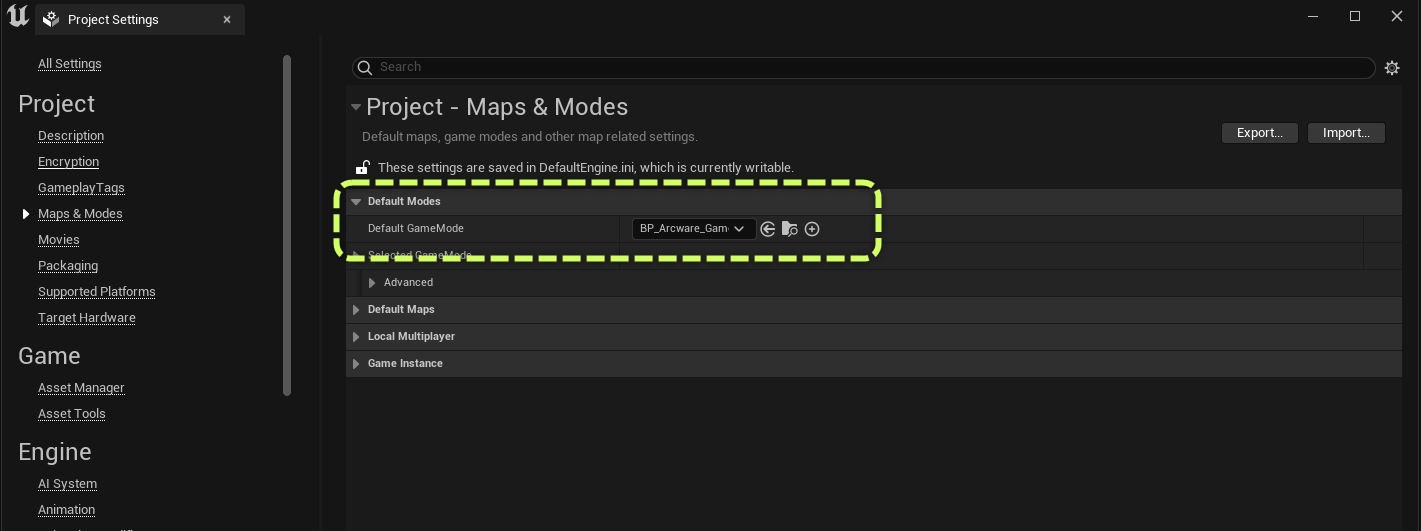Click the Export... button

point(1259,133)
